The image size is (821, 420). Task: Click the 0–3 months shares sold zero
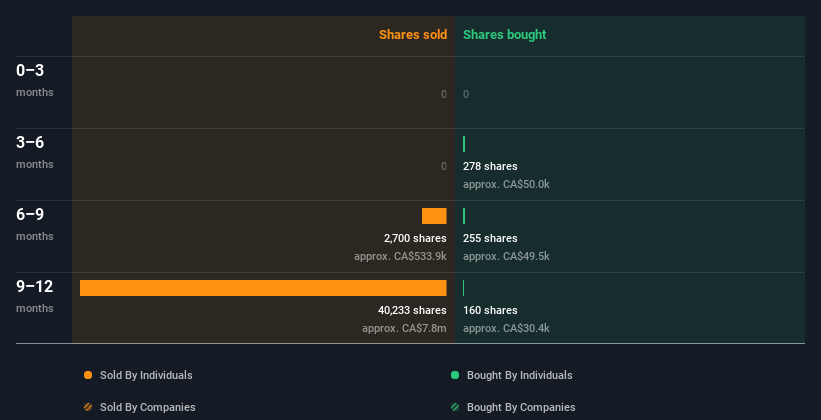(444, 94)
